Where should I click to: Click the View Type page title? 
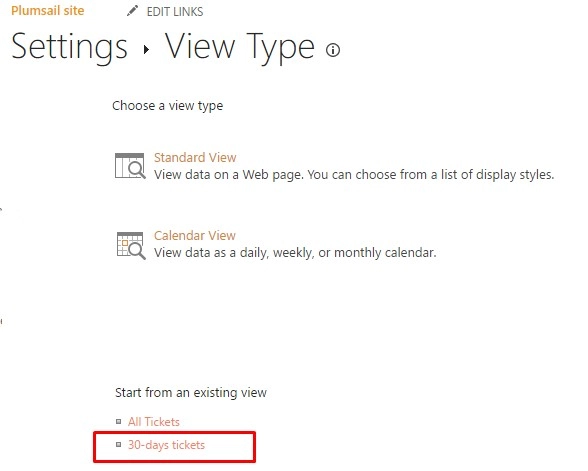click(x=240, y=48)
